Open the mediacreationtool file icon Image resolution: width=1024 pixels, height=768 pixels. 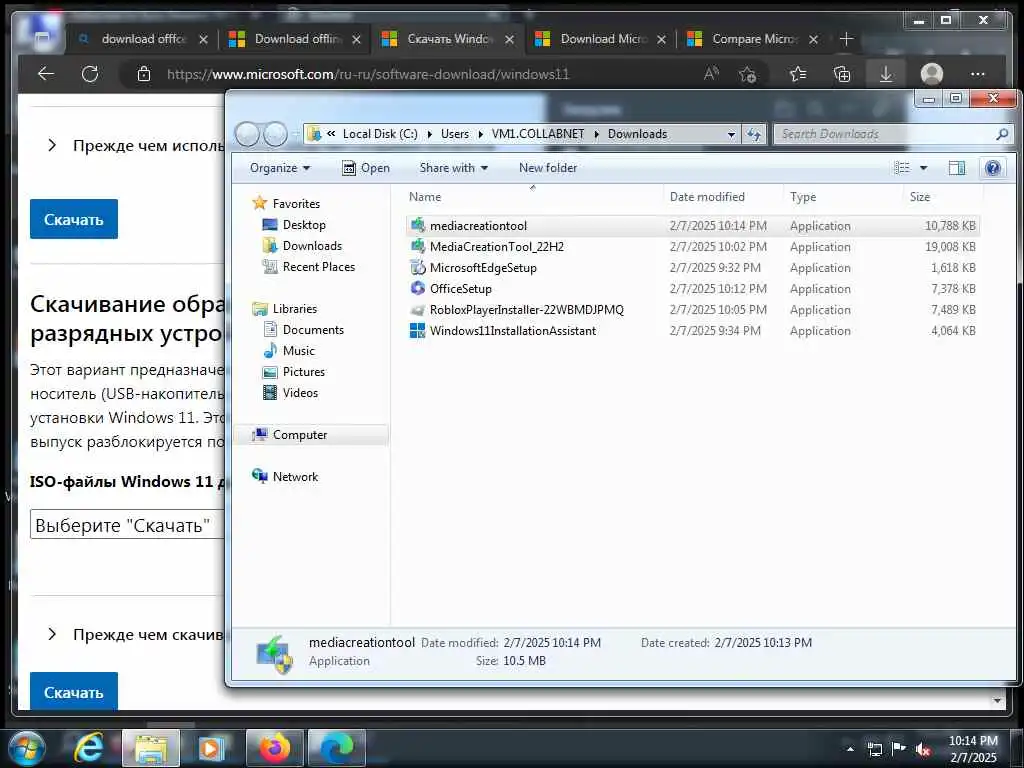[418, 225]
